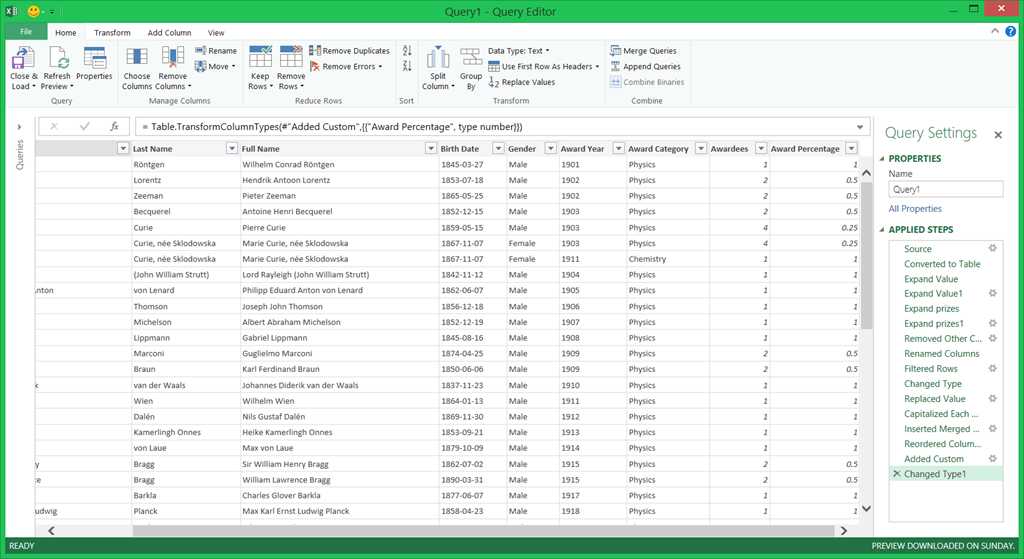Image resolution: width=1024 pixels, height=559 pixels.
Task: Expand the Data Type: Text dropdown
Action: [519, 51]
